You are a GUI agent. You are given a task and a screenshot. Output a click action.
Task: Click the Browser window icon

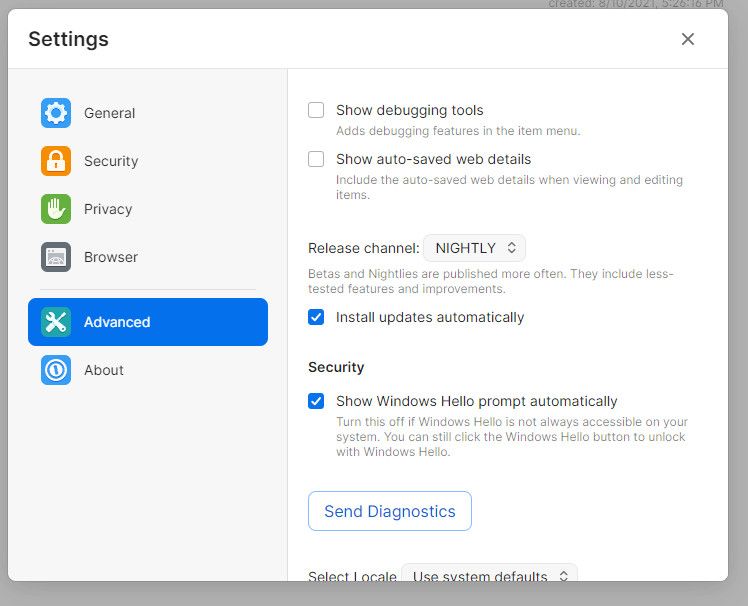(x=56, y=257)
